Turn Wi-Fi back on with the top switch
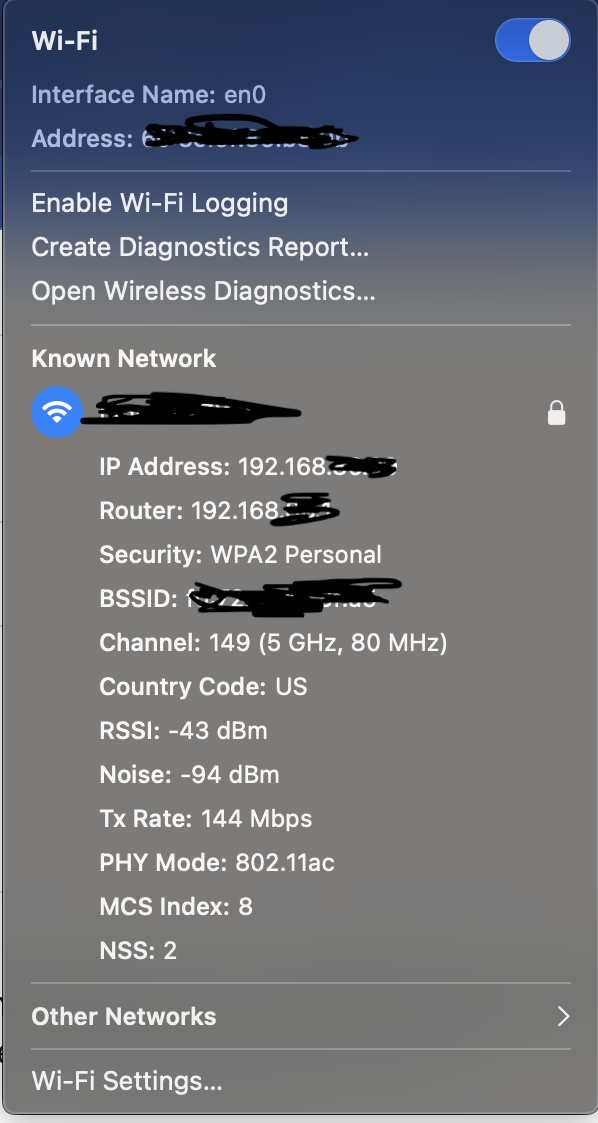Image resolution: width=598 pixels, height=1123 pixels. [532, 40]
